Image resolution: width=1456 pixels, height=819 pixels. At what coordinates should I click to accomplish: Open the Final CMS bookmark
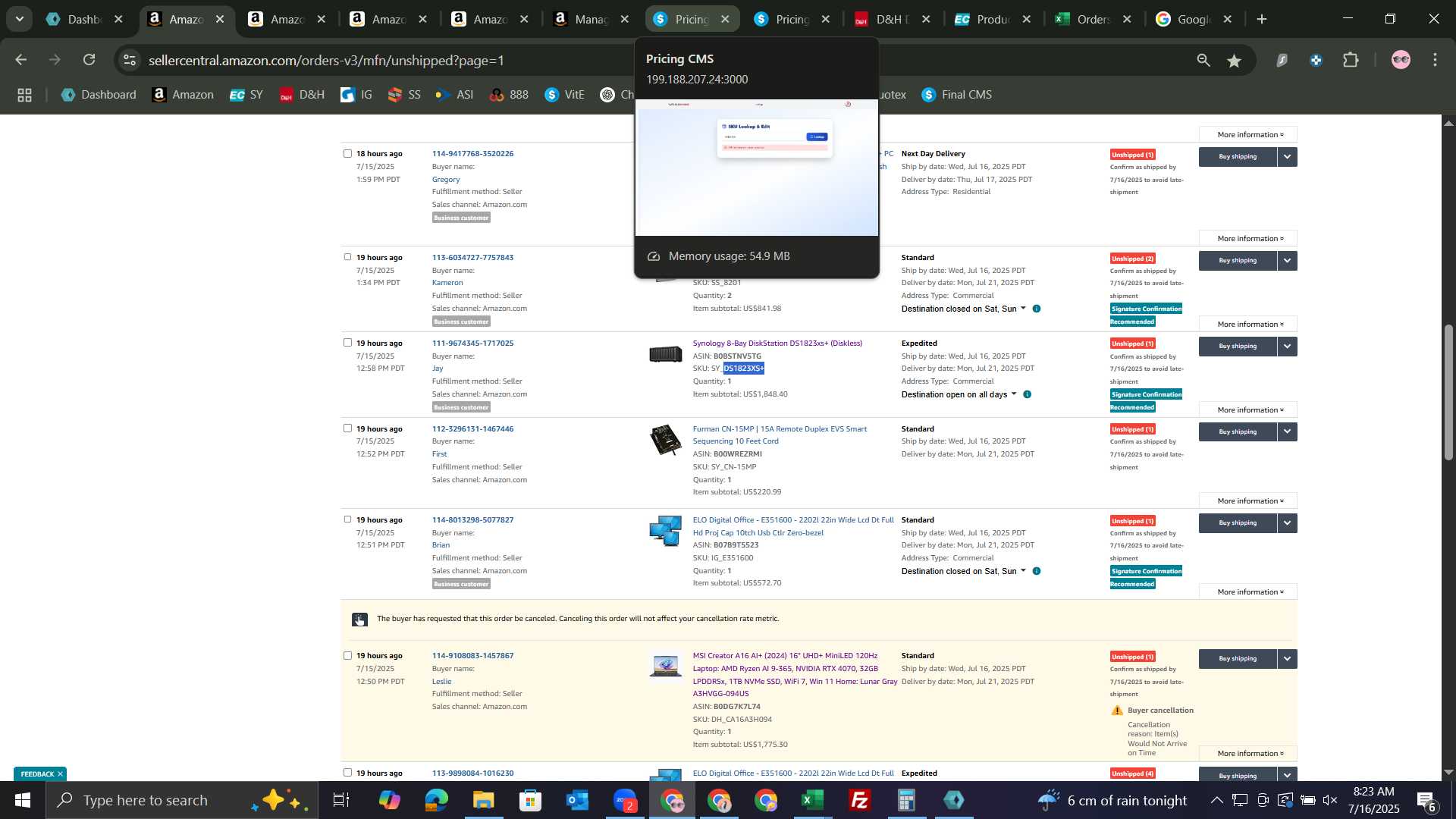[x=957, y=95]
